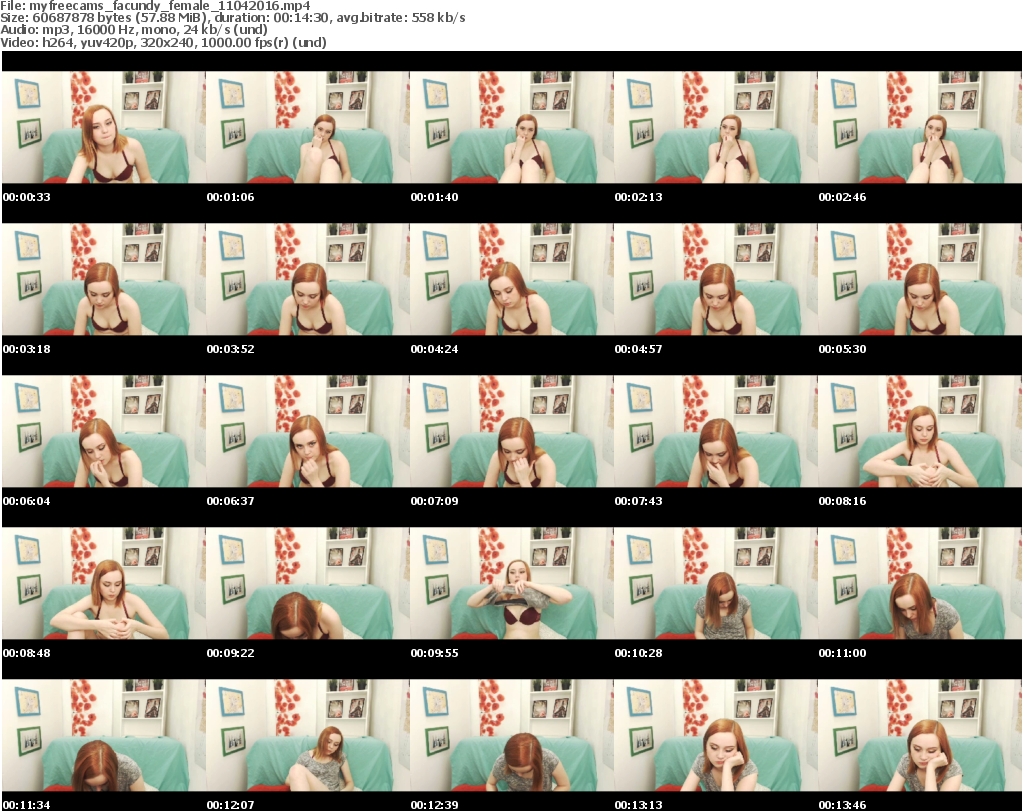Open the thumbnail above 00:01:40
The width and height of the screenshot is (1024, 811).
tap(511, 127)
